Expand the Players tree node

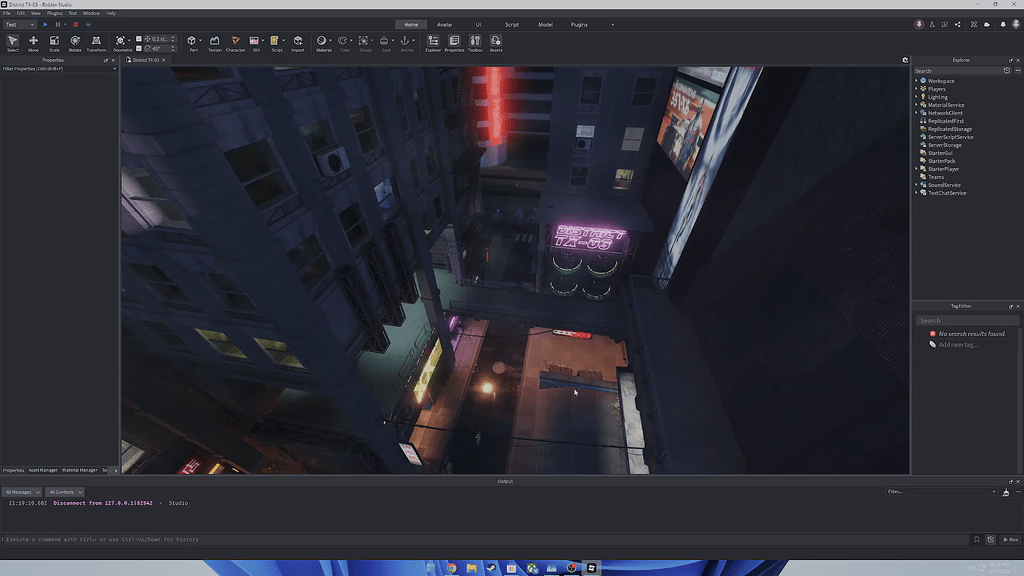click(x=916, y=89)
